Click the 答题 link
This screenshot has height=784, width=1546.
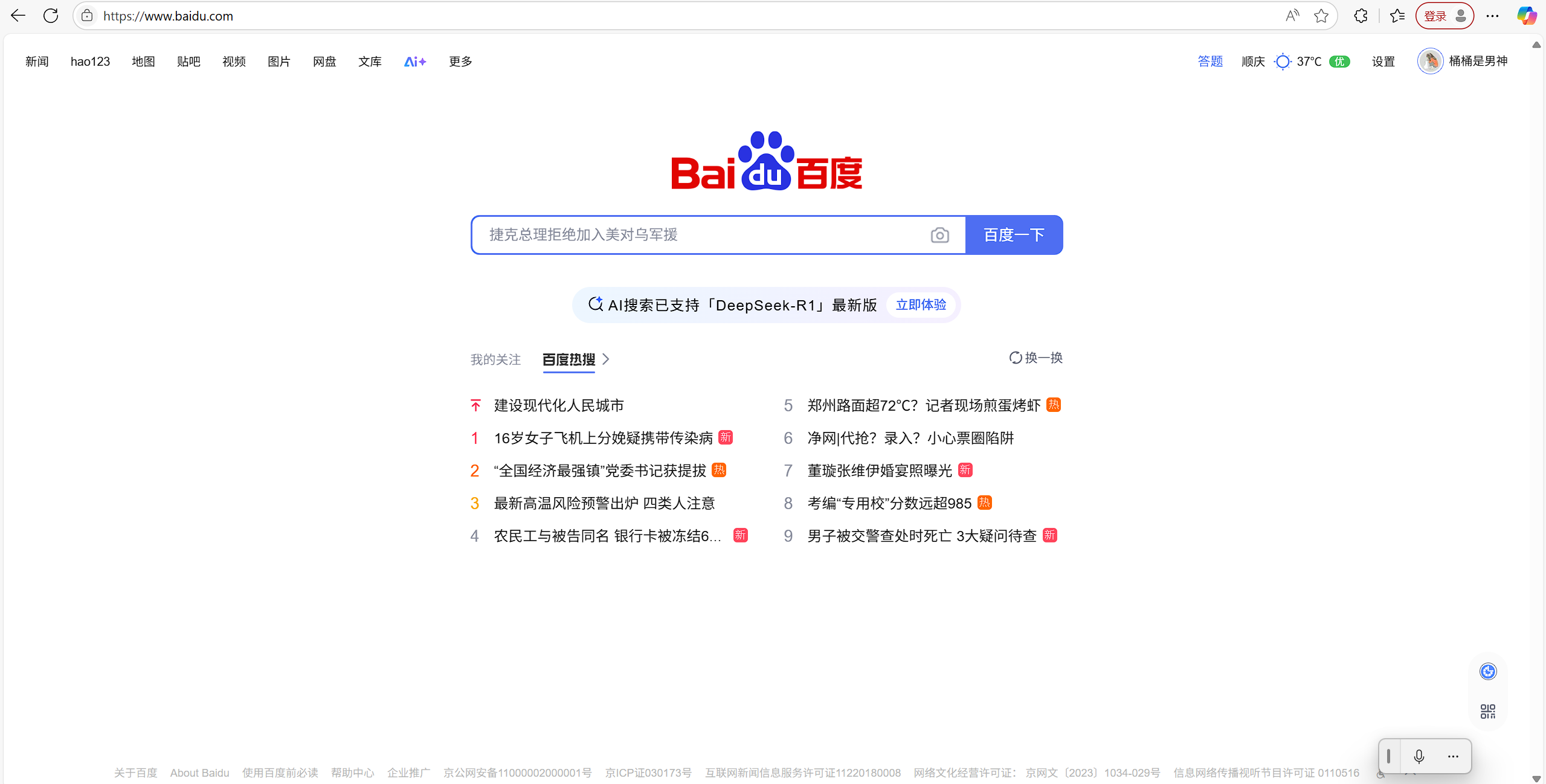coord(1210,62)
